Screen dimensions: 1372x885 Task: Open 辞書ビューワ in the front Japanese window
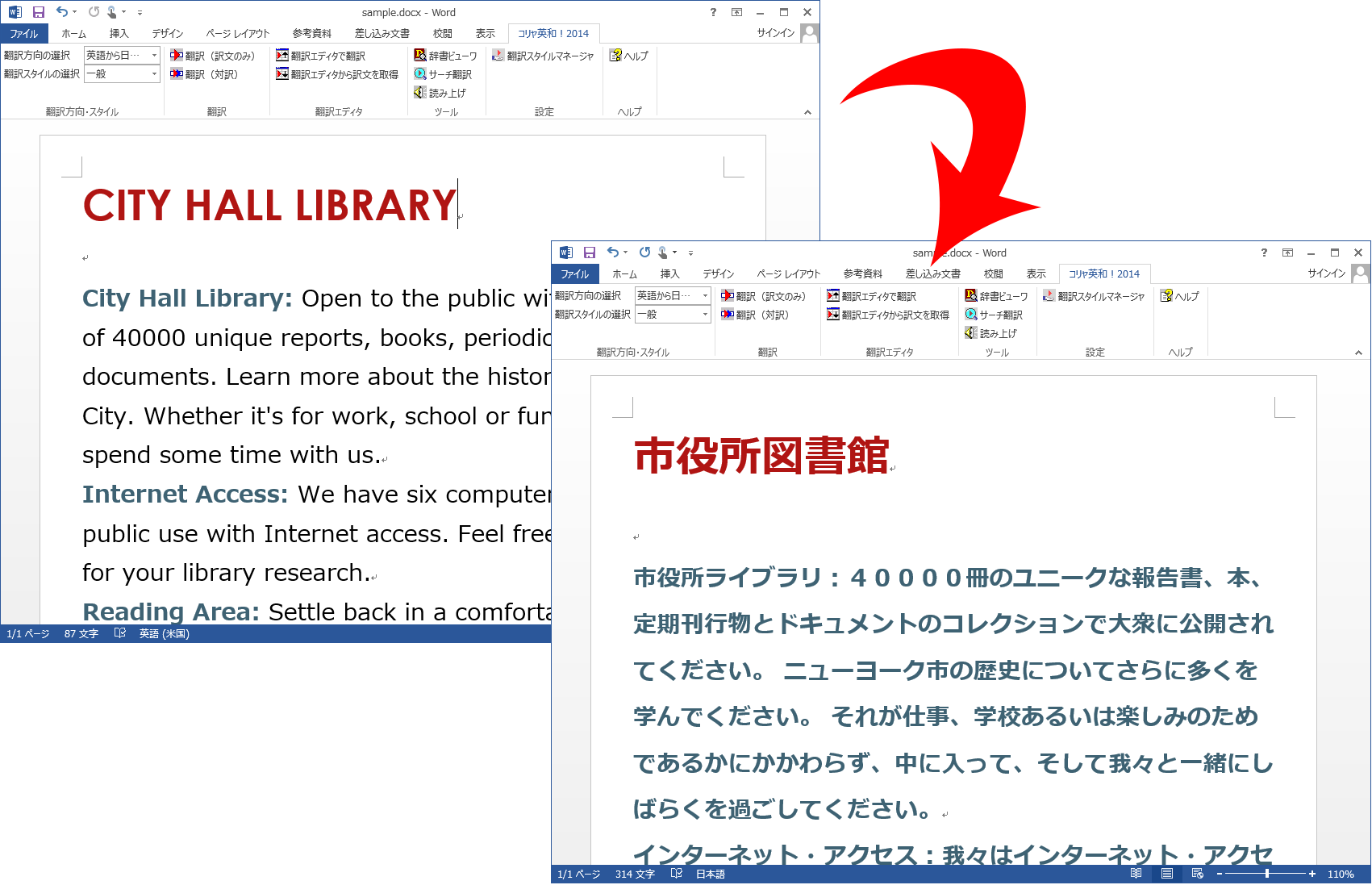coord(996,296)
